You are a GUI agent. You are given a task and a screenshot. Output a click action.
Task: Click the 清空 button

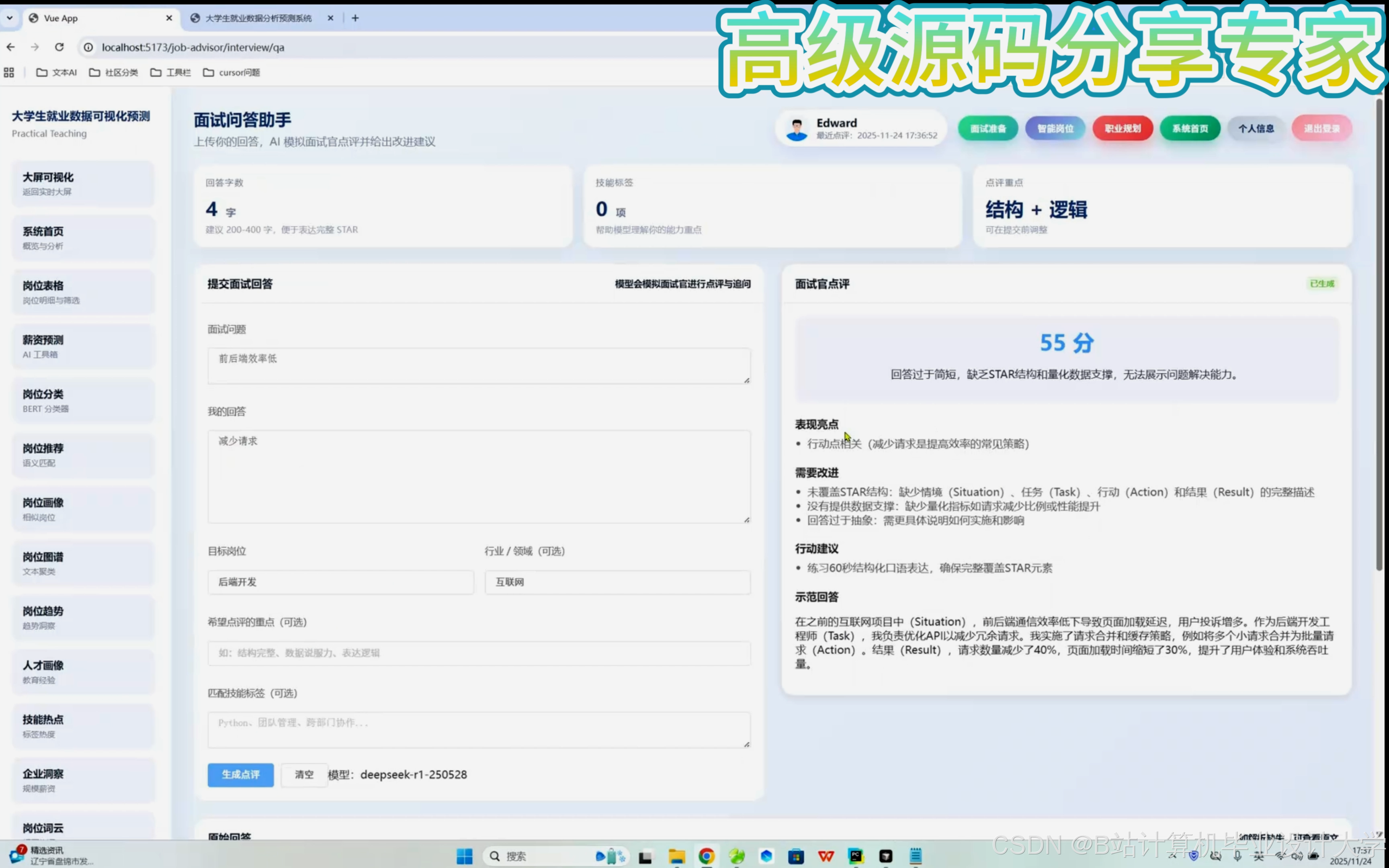[304, 774]
